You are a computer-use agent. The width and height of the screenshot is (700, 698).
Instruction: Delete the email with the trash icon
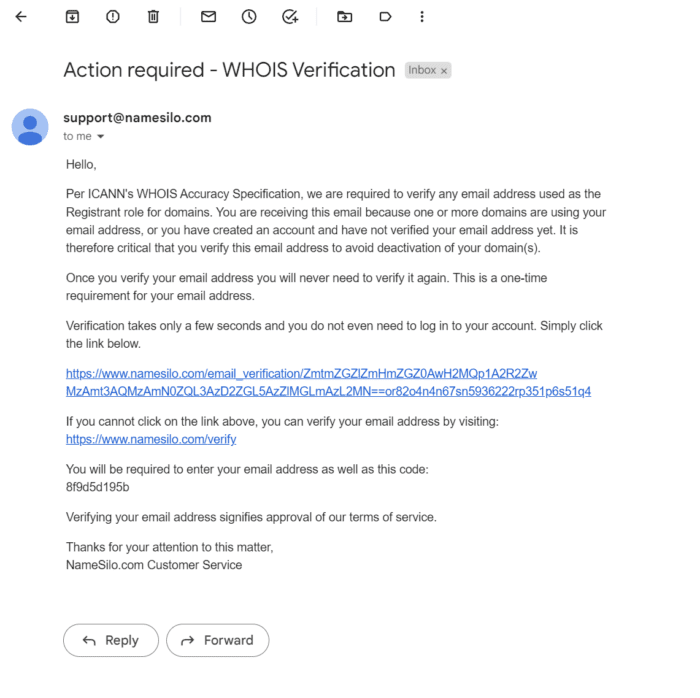(x=153, y=17)
